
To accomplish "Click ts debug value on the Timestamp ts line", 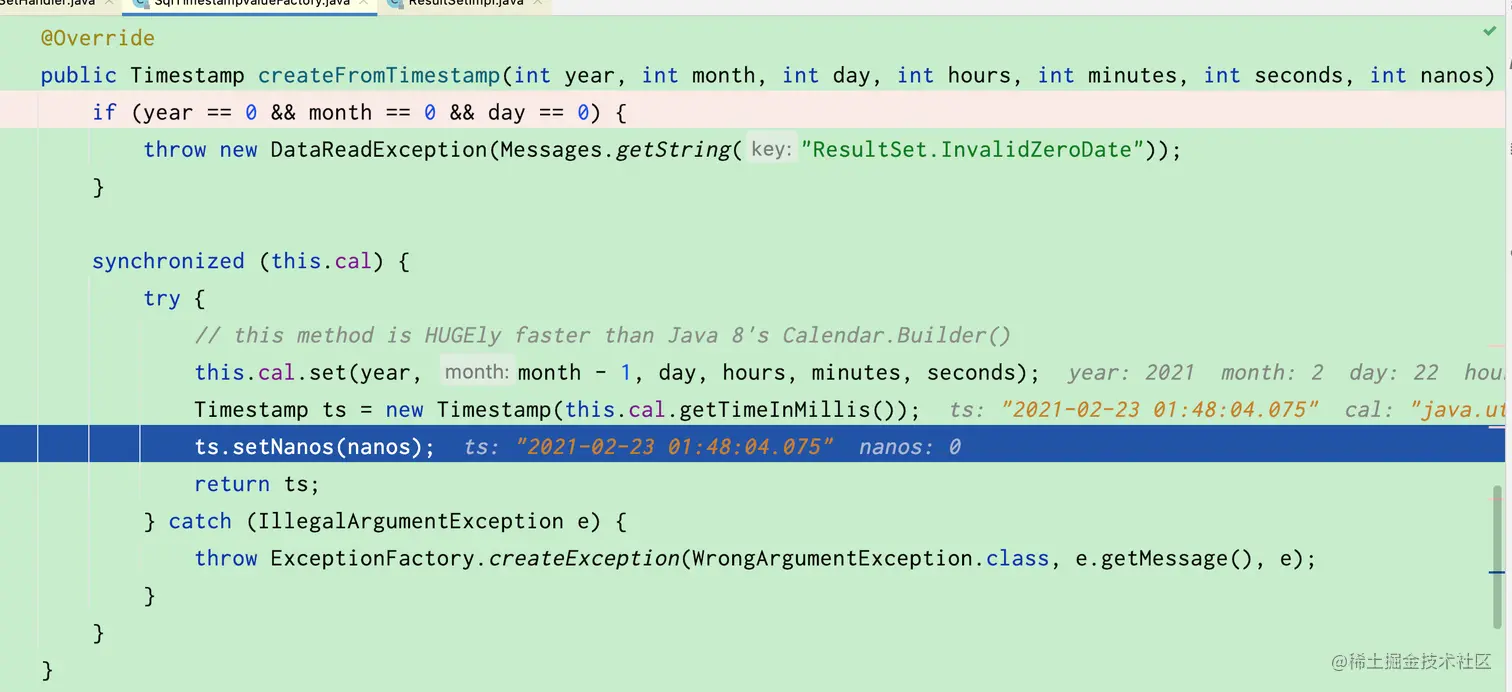I will click(x=1134, y=410).
